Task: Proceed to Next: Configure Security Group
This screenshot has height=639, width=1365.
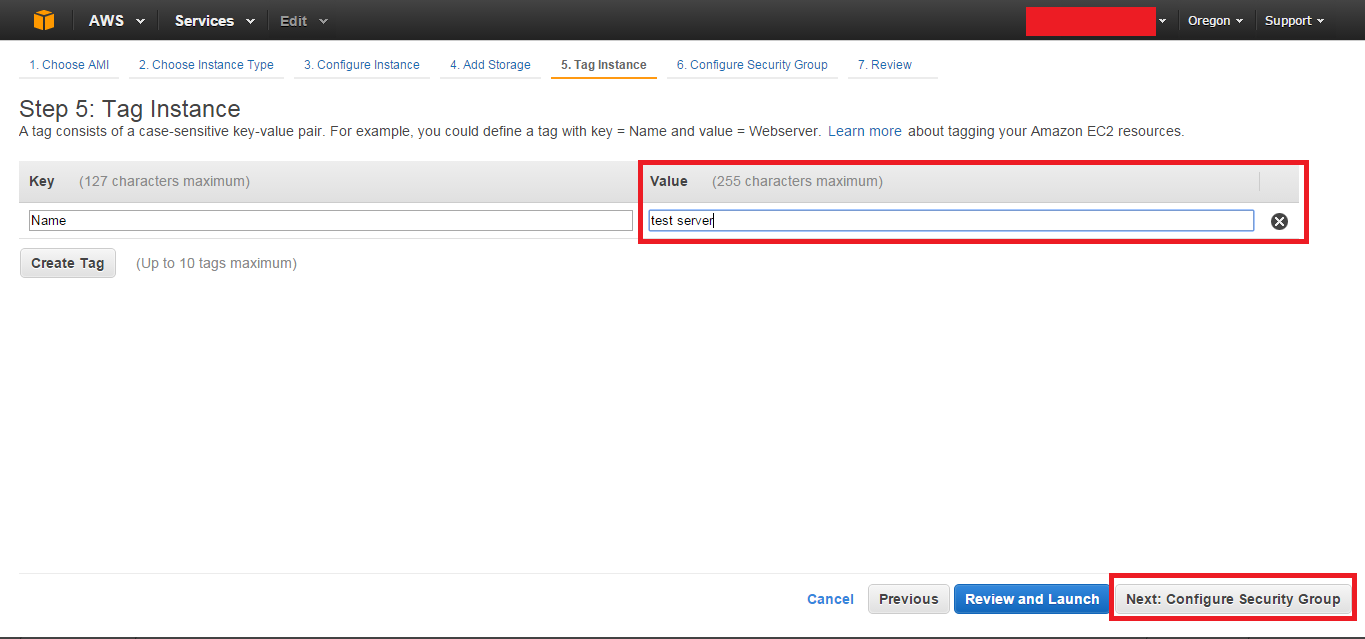Action: point(1233,599)
